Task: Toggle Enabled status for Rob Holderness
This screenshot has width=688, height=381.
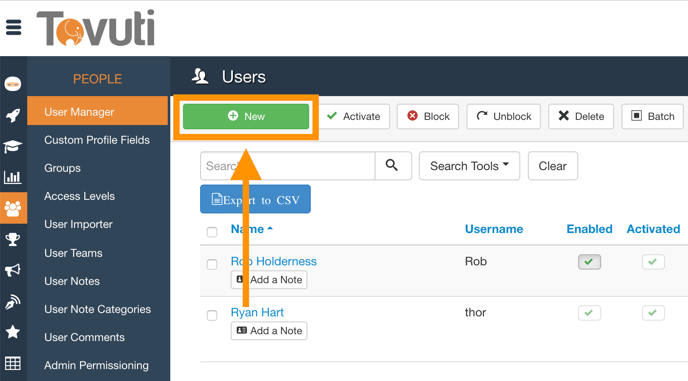Action: 589,262
